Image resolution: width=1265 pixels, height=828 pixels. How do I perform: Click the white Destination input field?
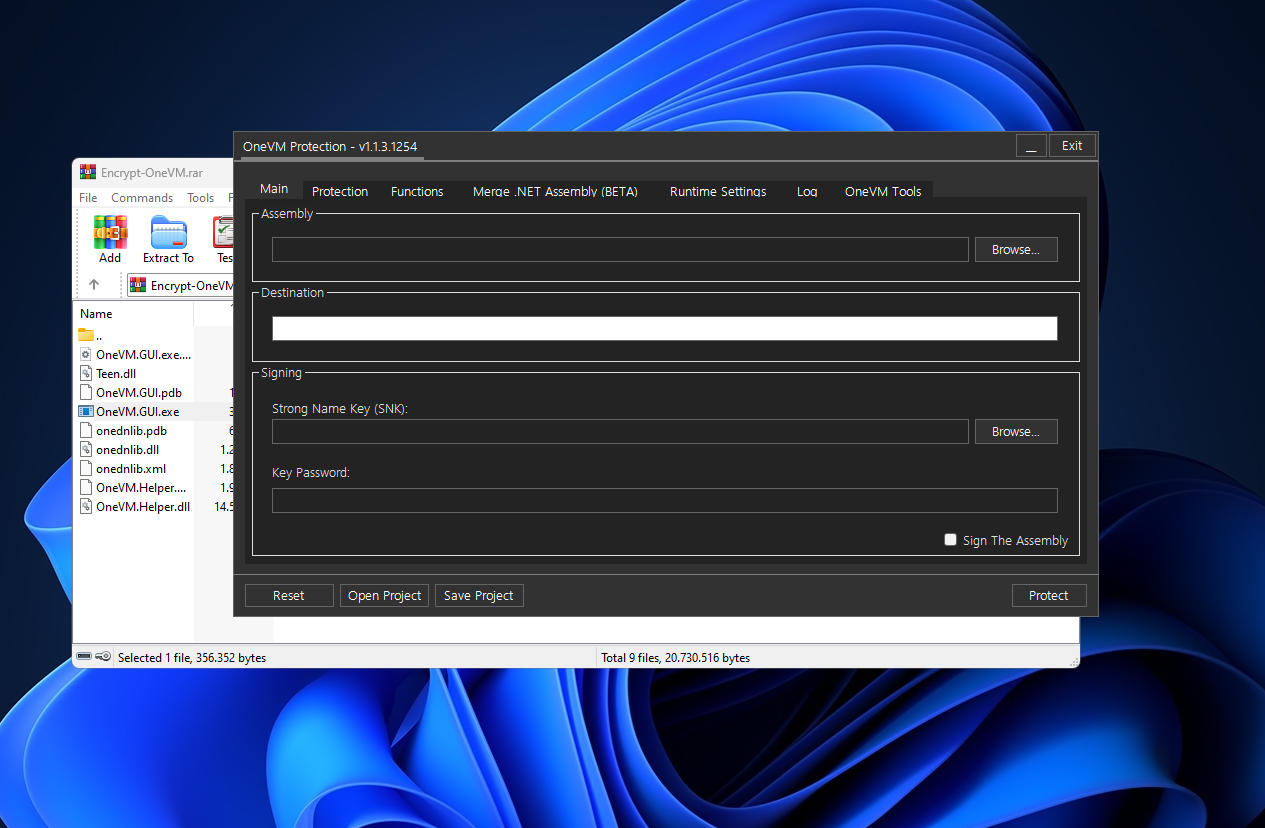[664, 328]
